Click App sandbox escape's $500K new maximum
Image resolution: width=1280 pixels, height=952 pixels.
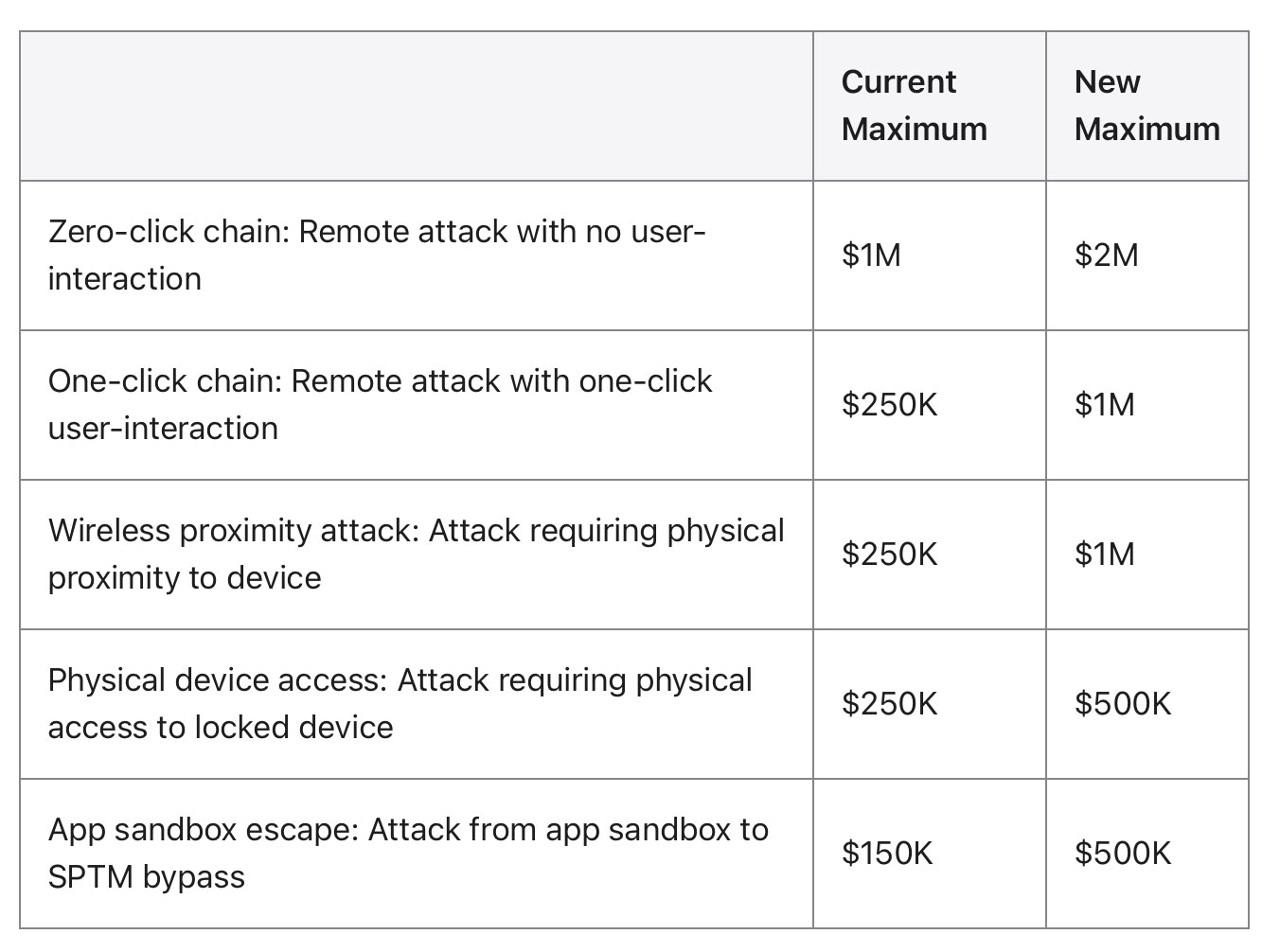1123,853
